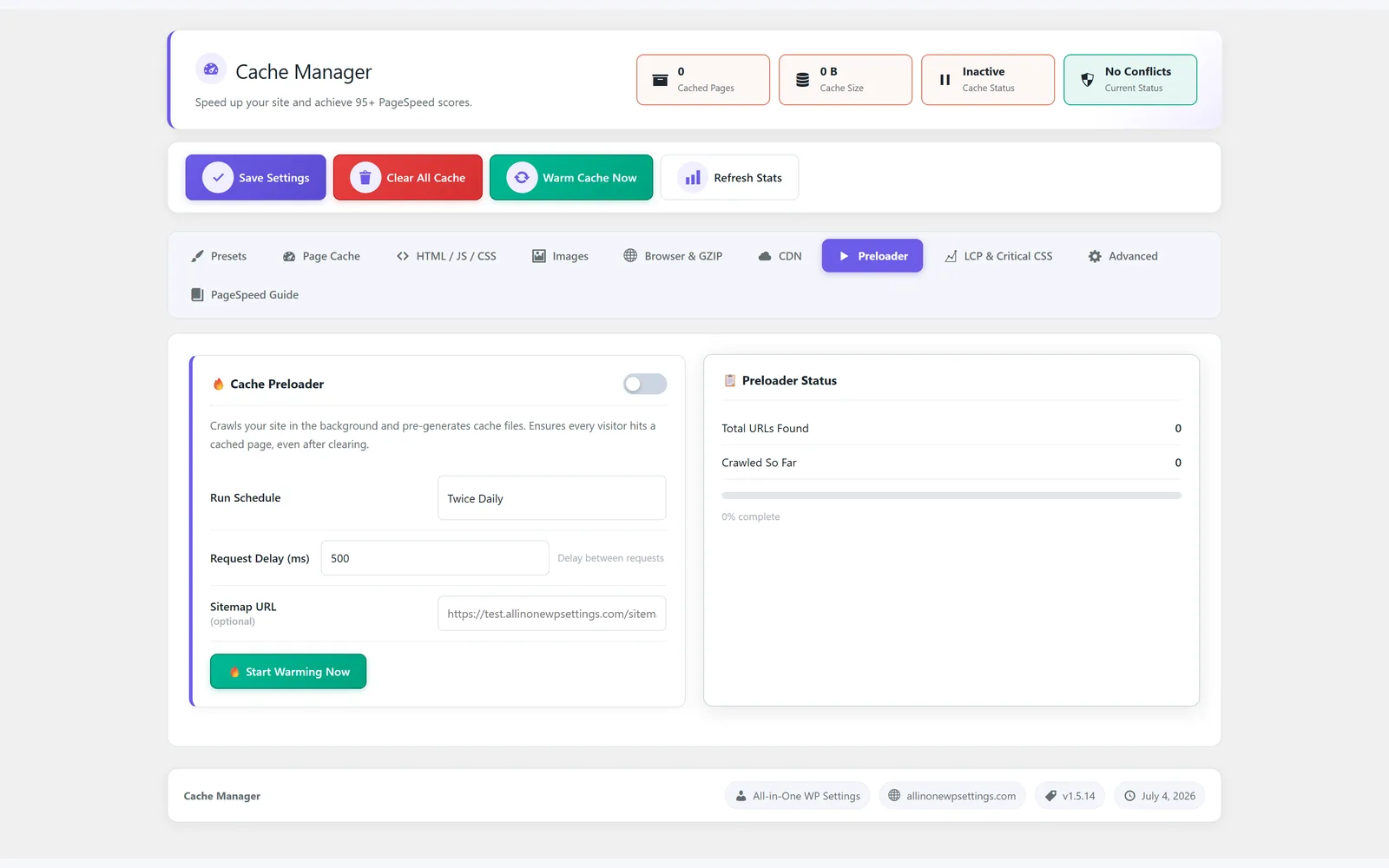1389x868 pixels.
Task: Click the sync icon on Warm Cache Now
Action: click(522, 177)
